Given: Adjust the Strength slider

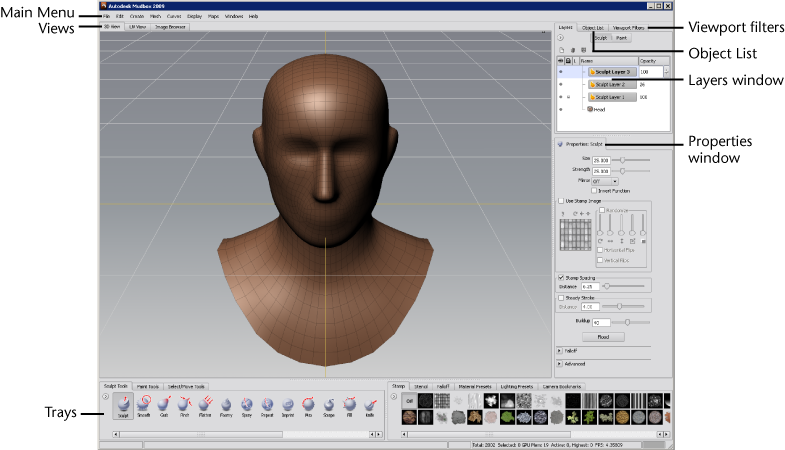Looking at the screenshot, I should [624, 171].
